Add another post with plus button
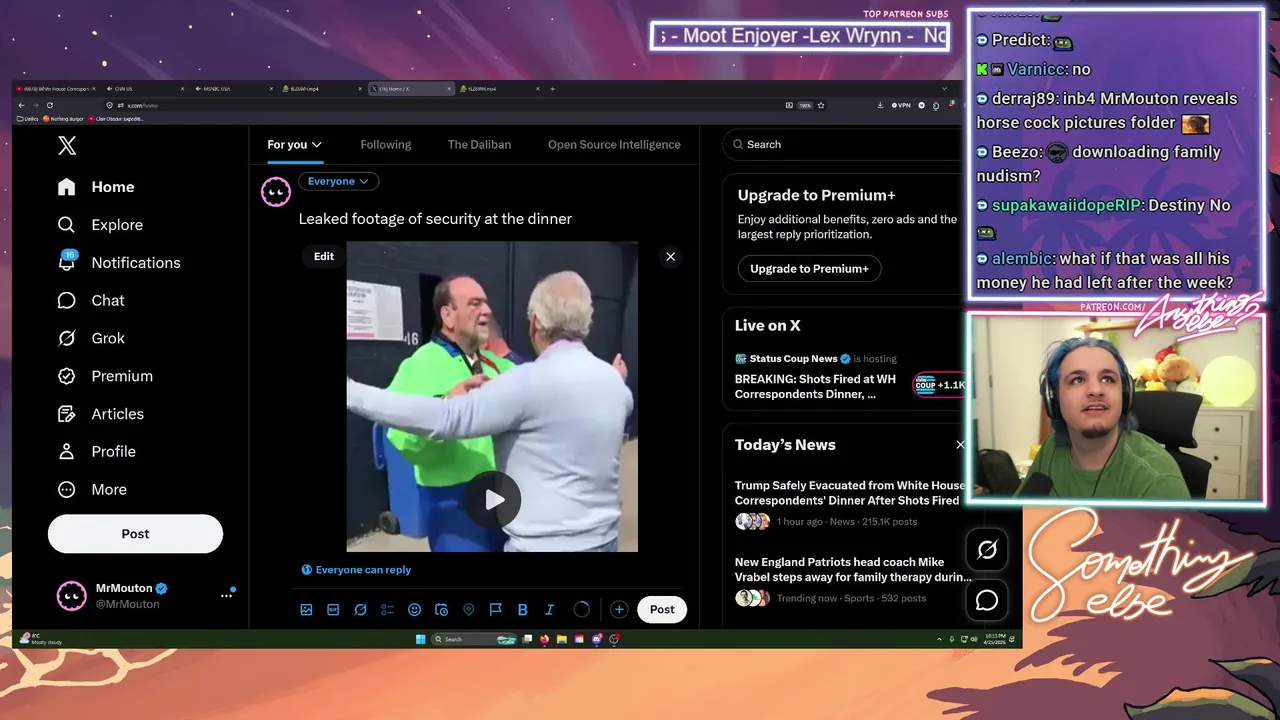This screenshot has width=1280, height=720. 619,610
